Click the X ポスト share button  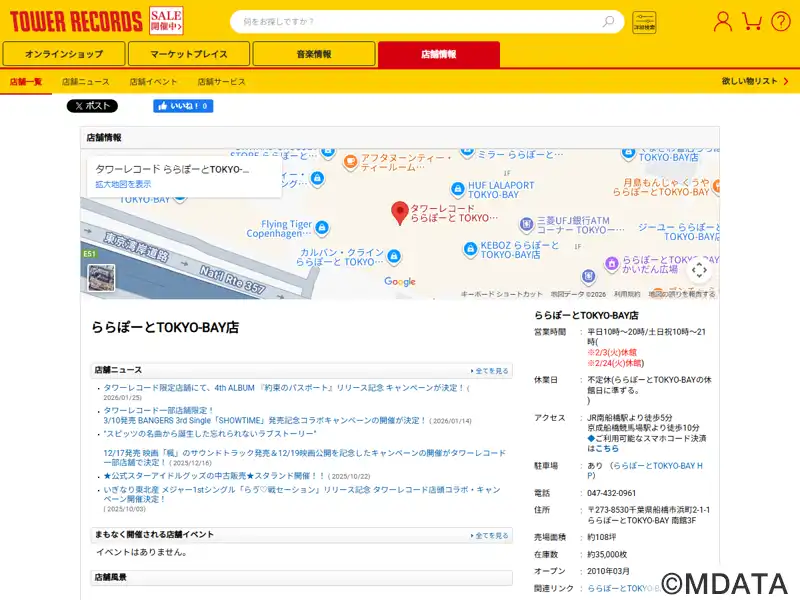92,106
